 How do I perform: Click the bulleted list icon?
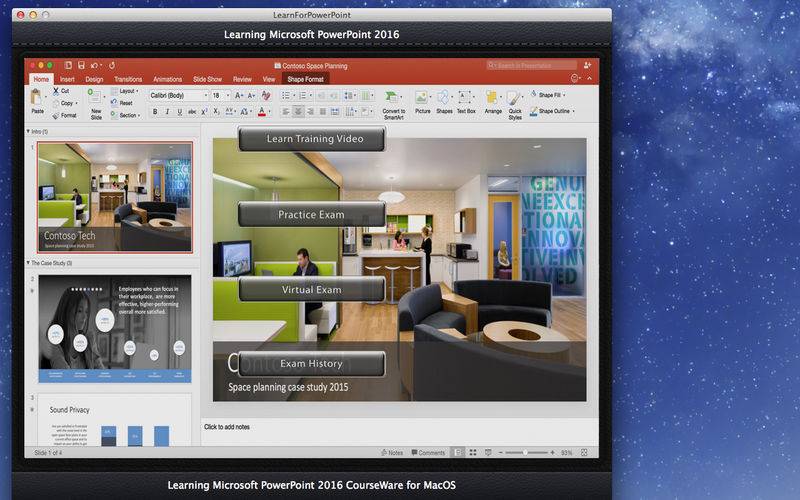coord(287,95)
